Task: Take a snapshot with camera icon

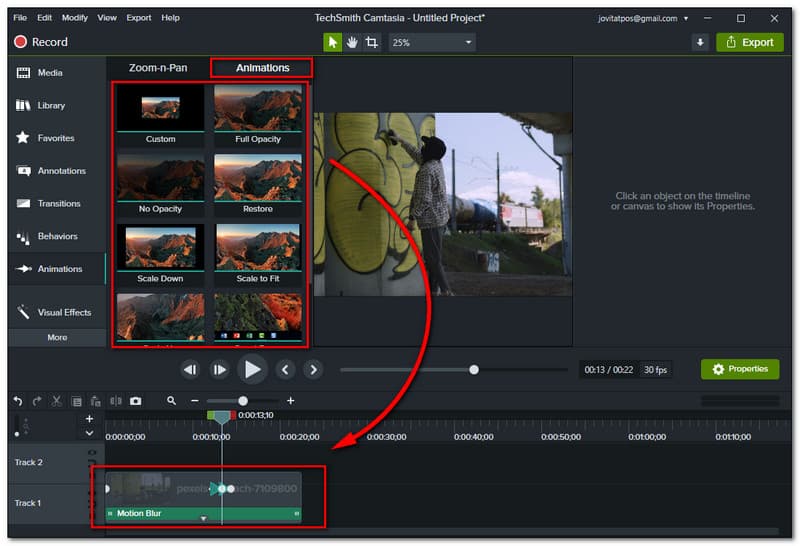Action: coord(135,401)
